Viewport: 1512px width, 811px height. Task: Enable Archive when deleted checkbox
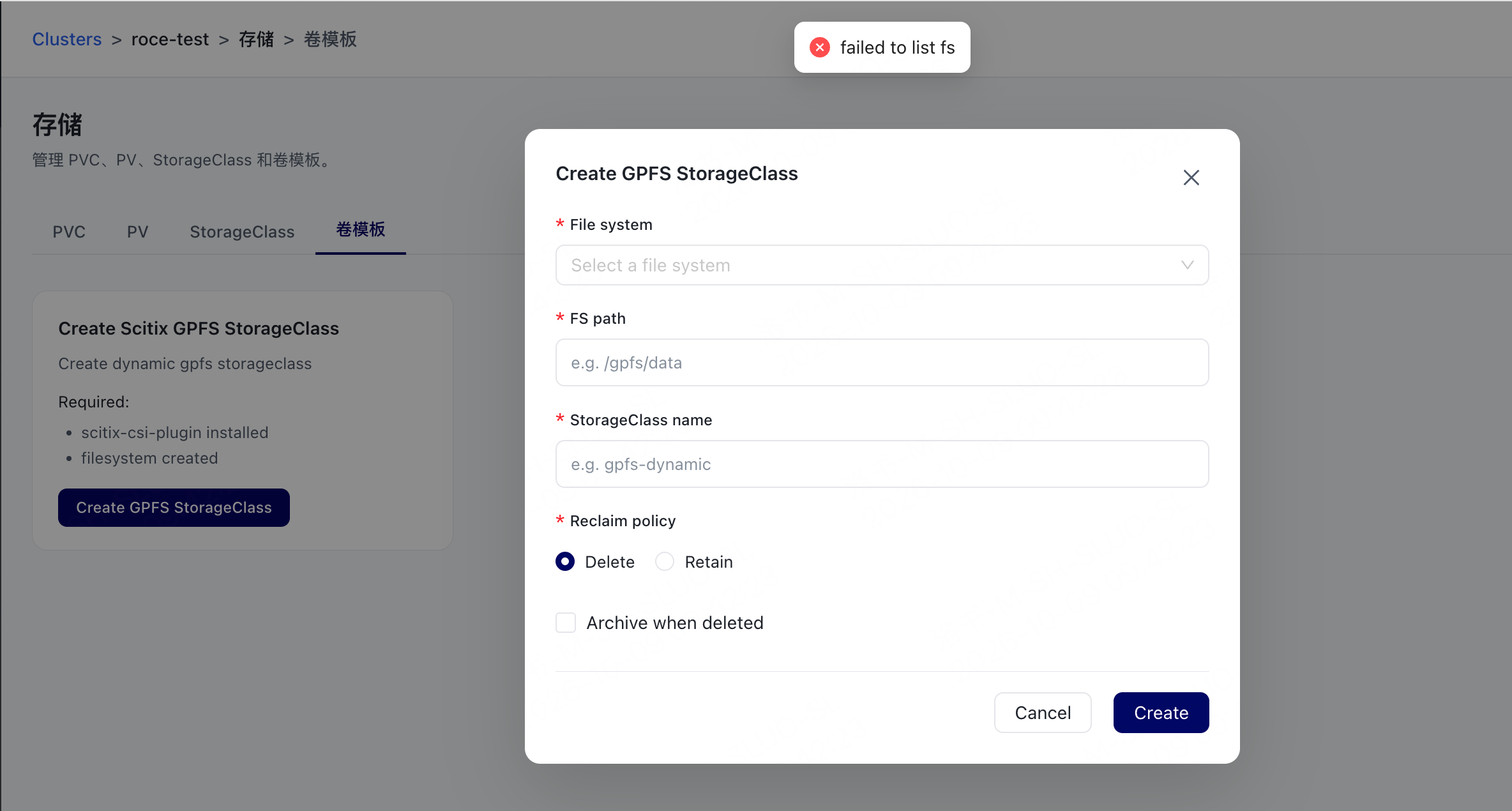pos(566,623)
